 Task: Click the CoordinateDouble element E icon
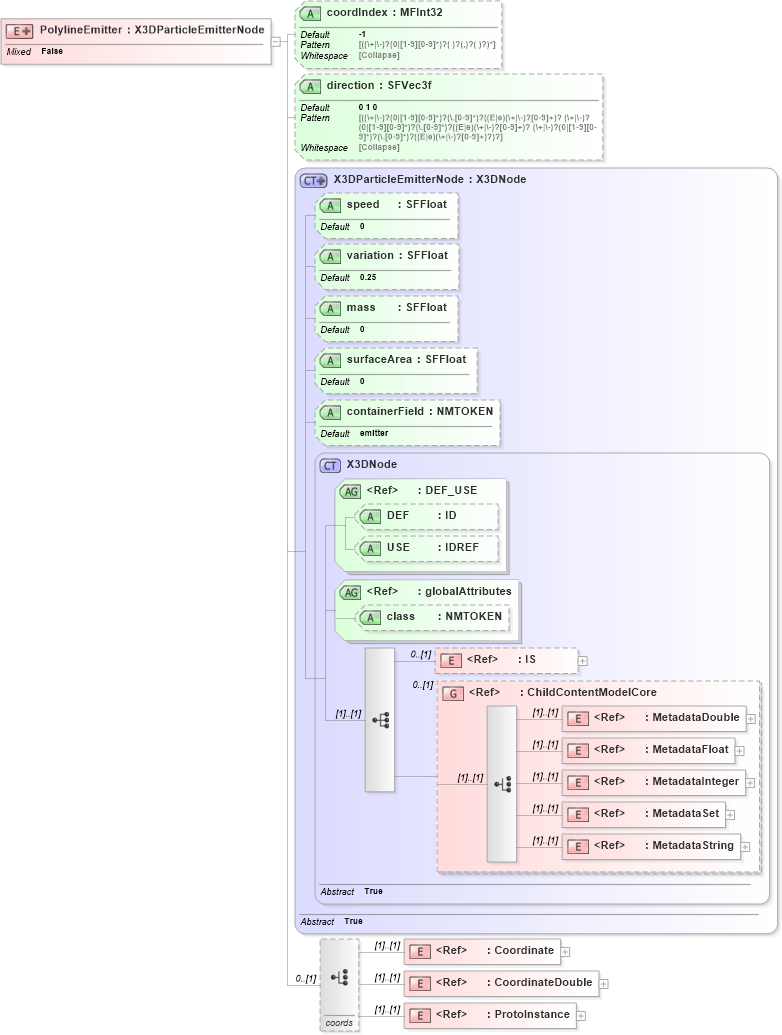(x=420, y=984)
